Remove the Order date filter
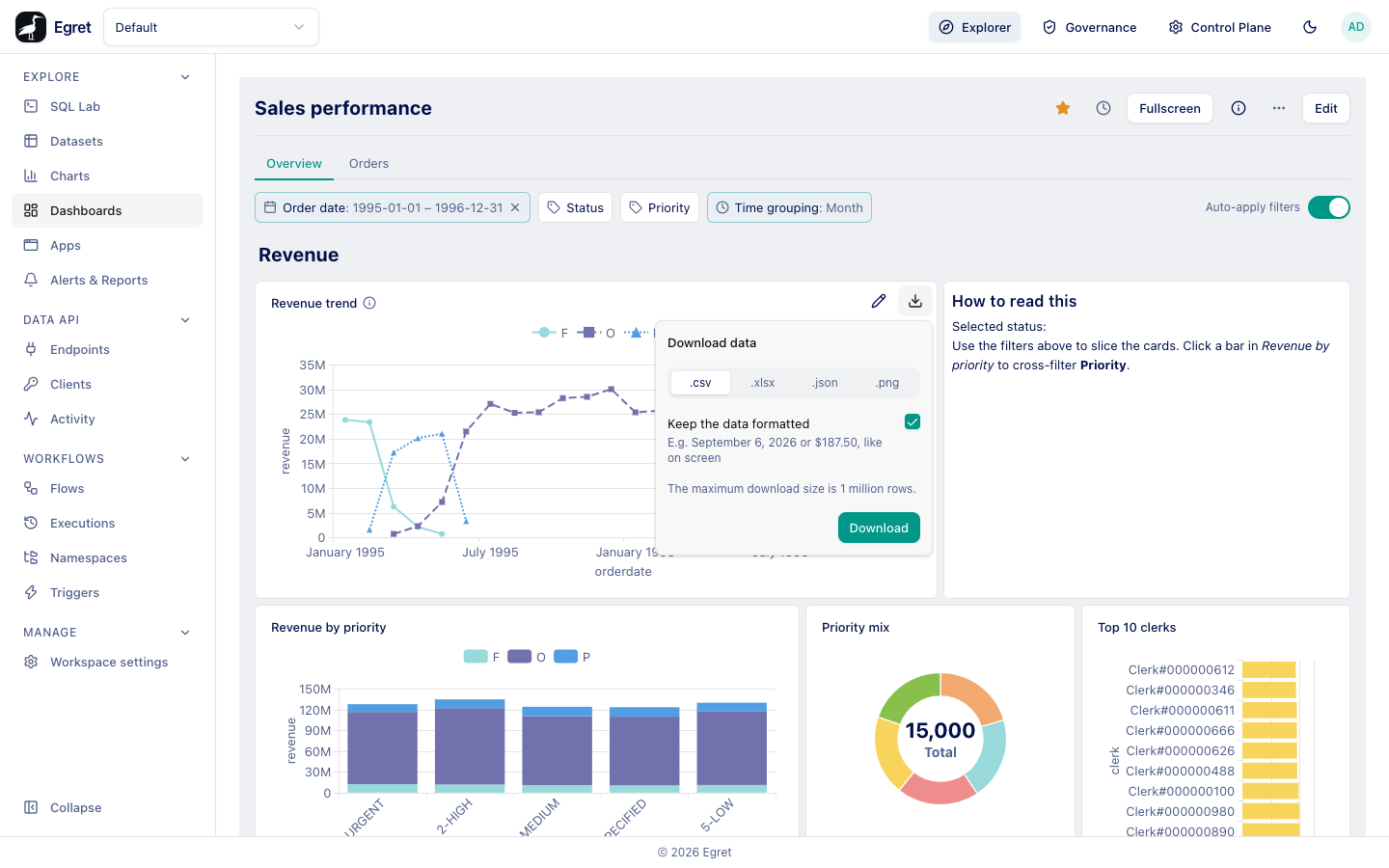The image size is (1389, 868). click(515, 207)
